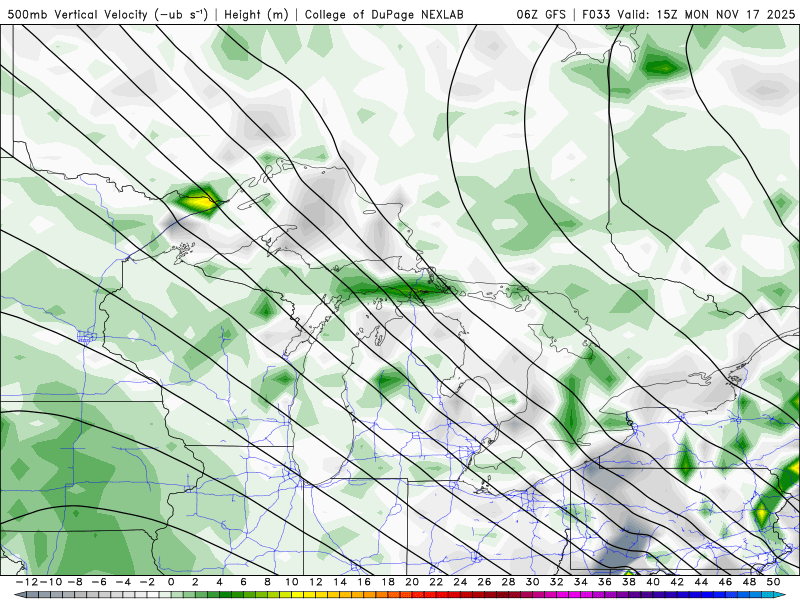Viewport: 800px width, 600px height.
Task: Click the "0" color scale label
Action: [x=171, y=582]
